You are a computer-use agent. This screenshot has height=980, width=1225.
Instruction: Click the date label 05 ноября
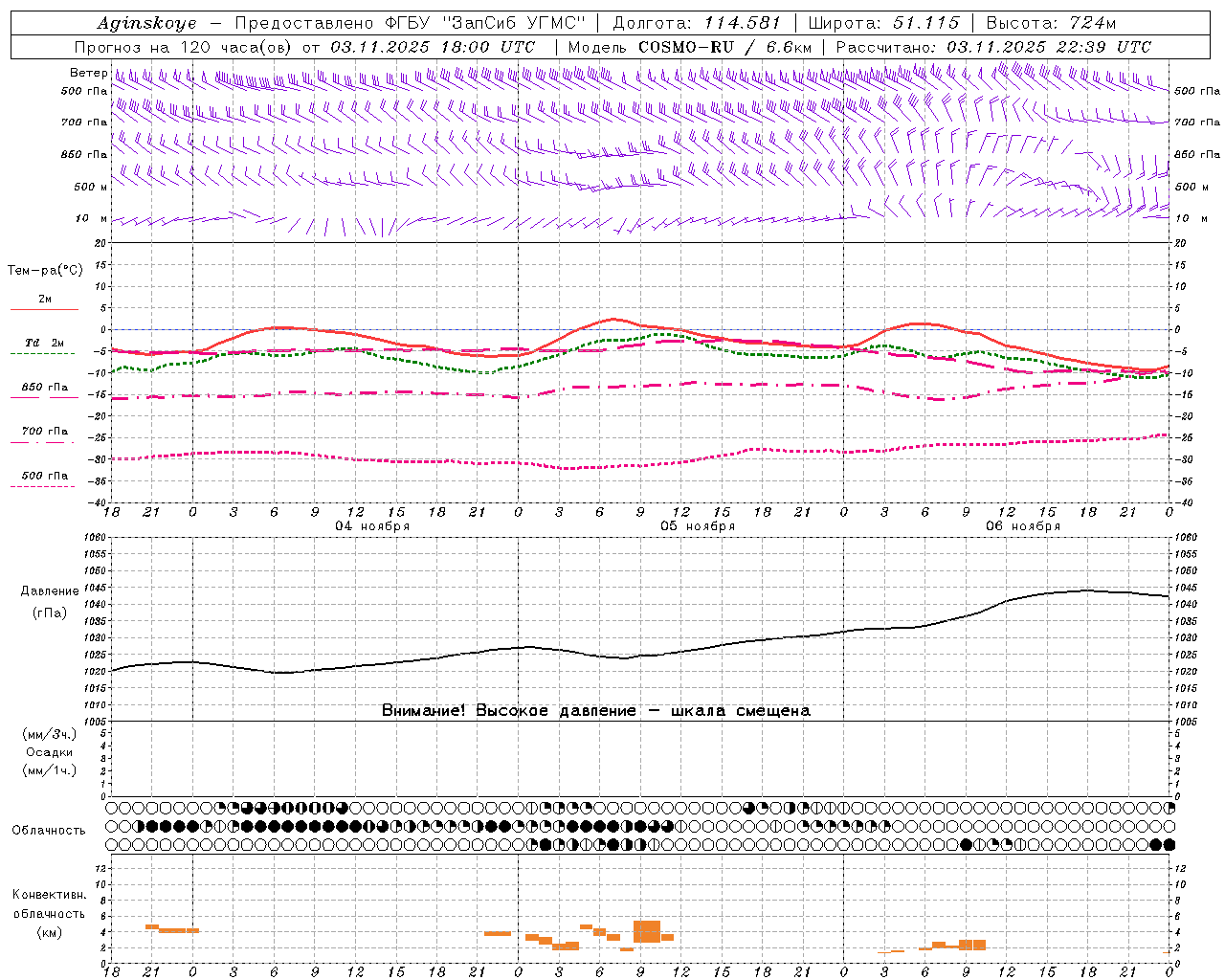click(x=698, y=526)
